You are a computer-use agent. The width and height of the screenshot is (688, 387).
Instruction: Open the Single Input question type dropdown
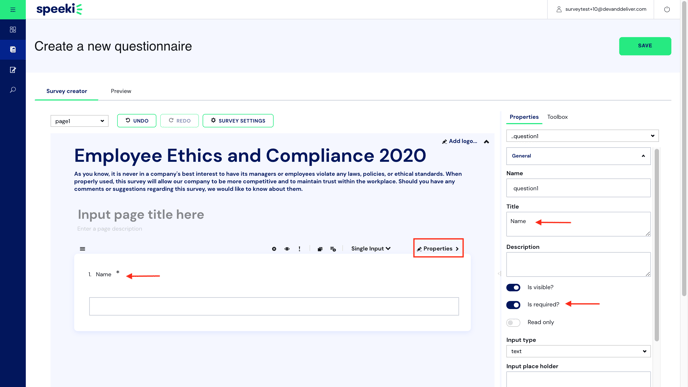tap(371, 249)
